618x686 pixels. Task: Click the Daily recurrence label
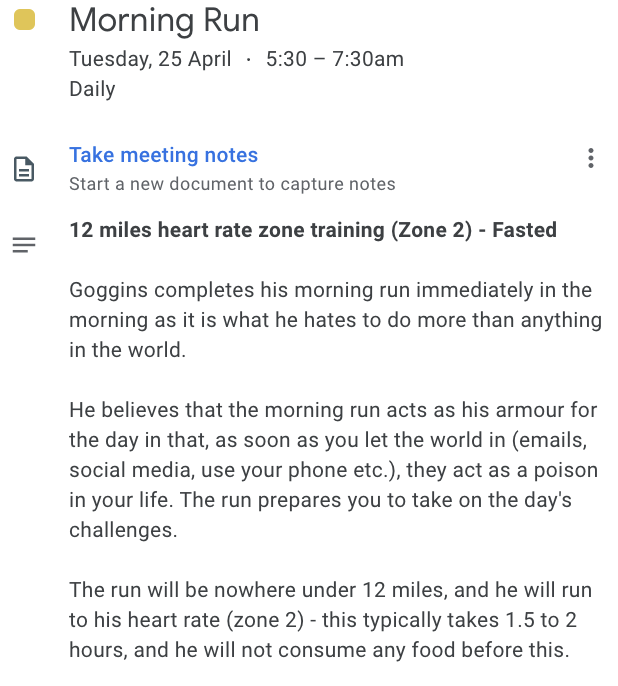click(x=92, y=89)
